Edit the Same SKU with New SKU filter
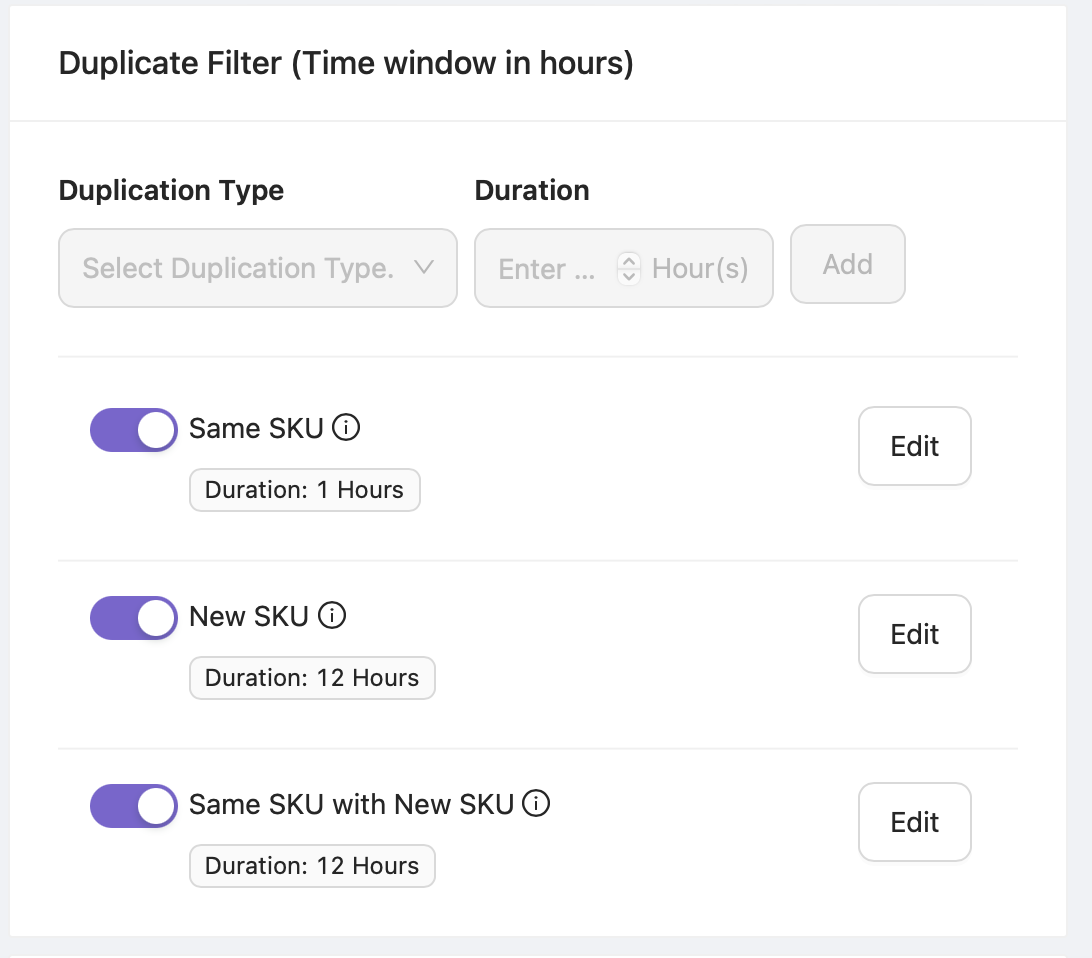1092x958 pixels. pos(914,822)
